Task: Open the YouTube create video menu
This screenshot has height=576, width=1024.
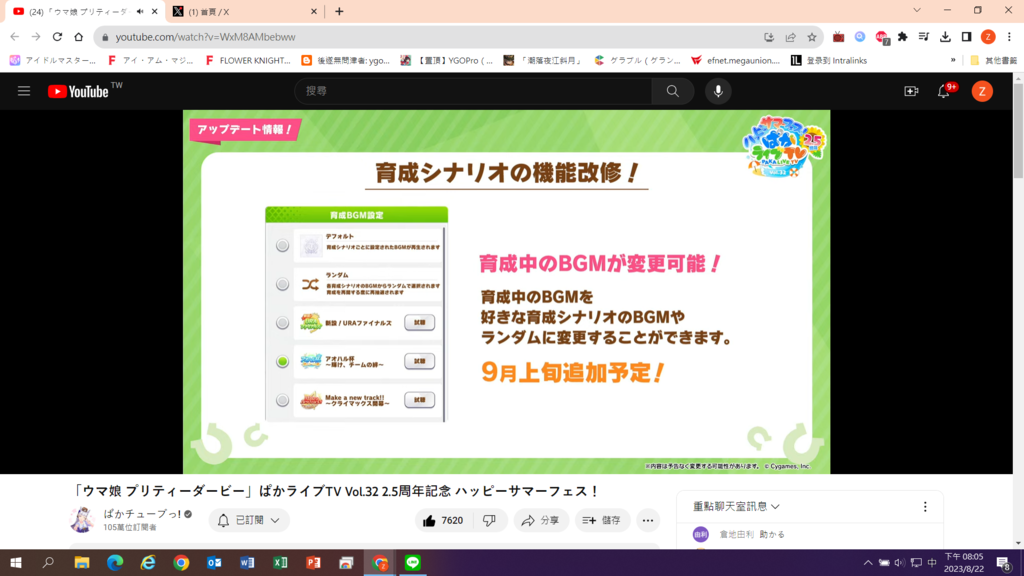Action: coord(911,91)
